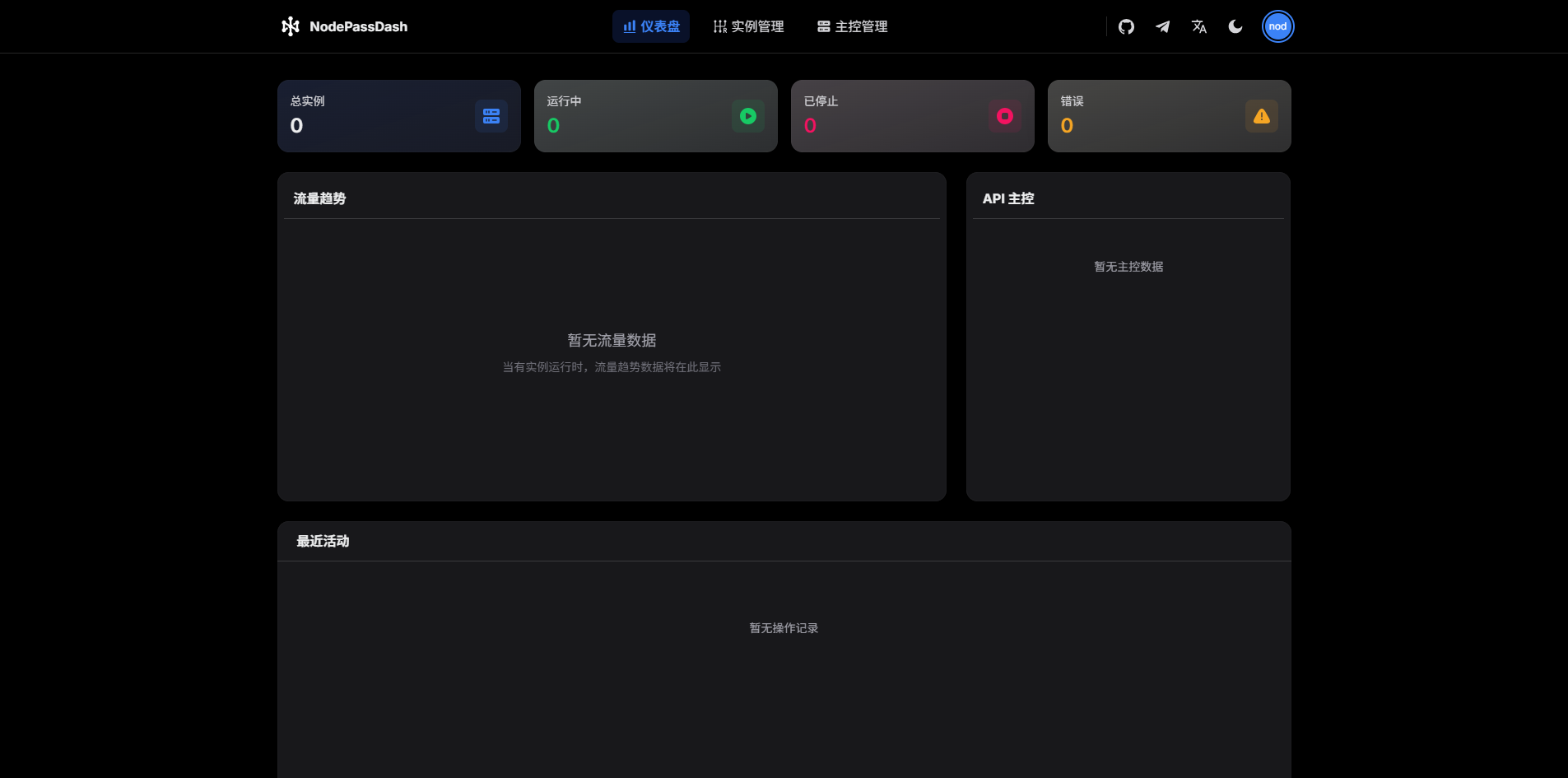Image resolution: width=1568 pixels, height=778 pixels.
Task: Click the green play icon in 运行中 card
Action: coord(748,116)
